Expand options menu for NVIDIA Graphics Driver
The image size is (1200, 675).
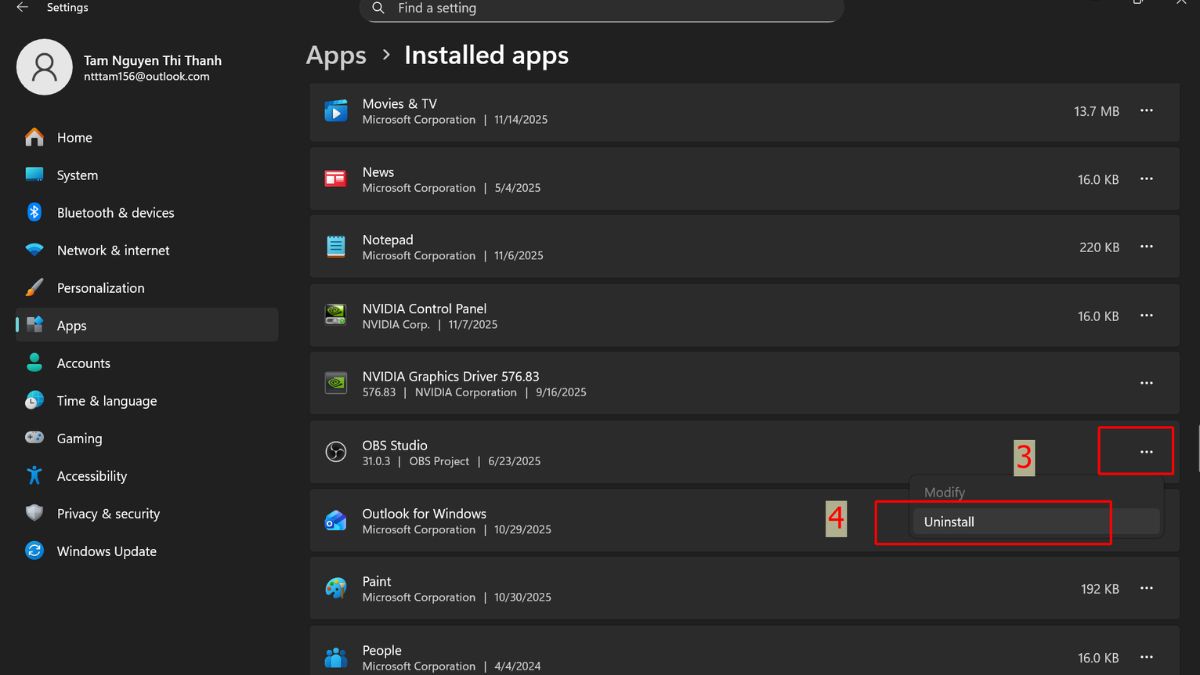[x=1146, y=383]
